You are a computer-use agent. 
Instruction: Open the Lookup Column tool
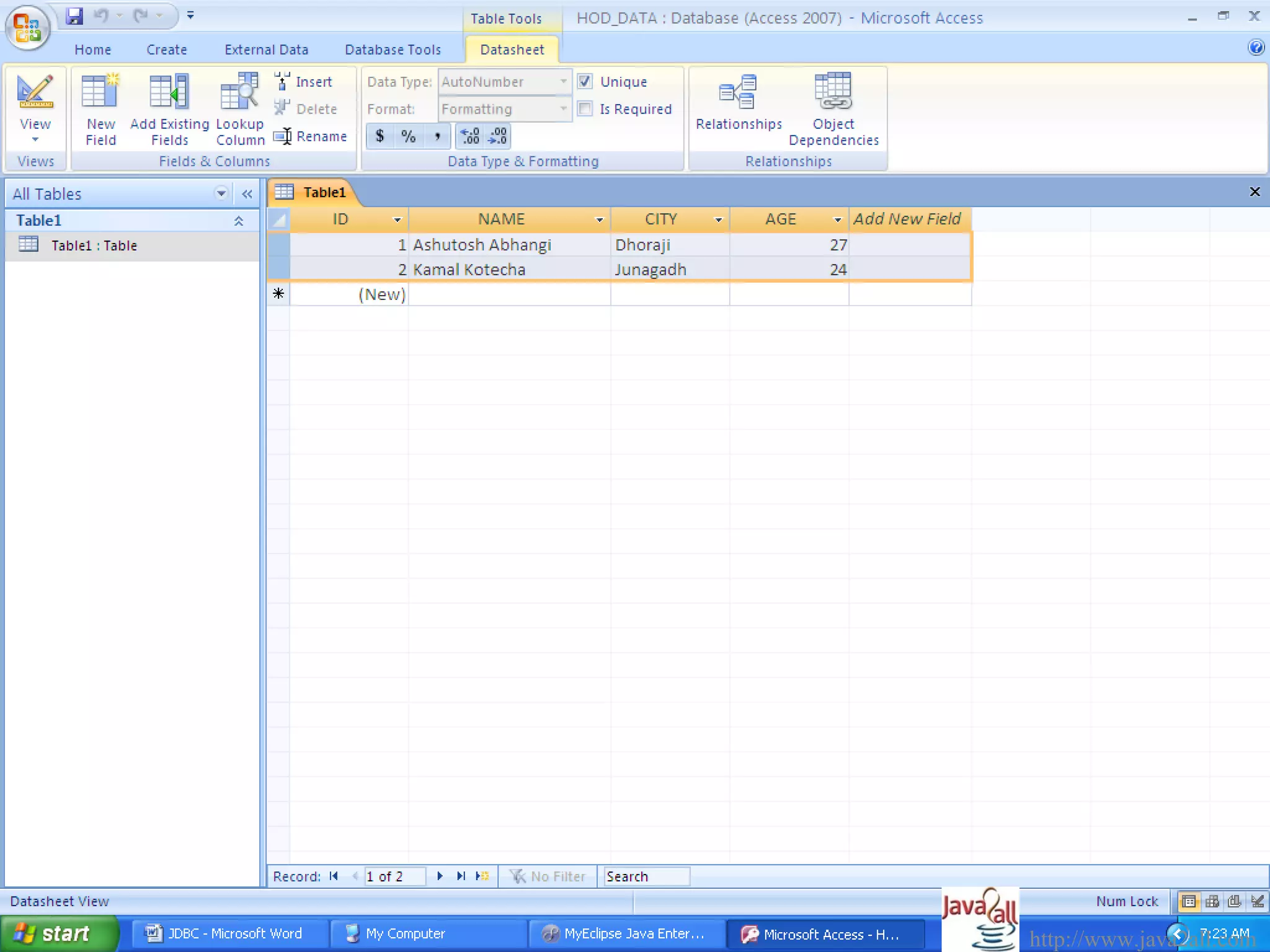coord(239,93)
